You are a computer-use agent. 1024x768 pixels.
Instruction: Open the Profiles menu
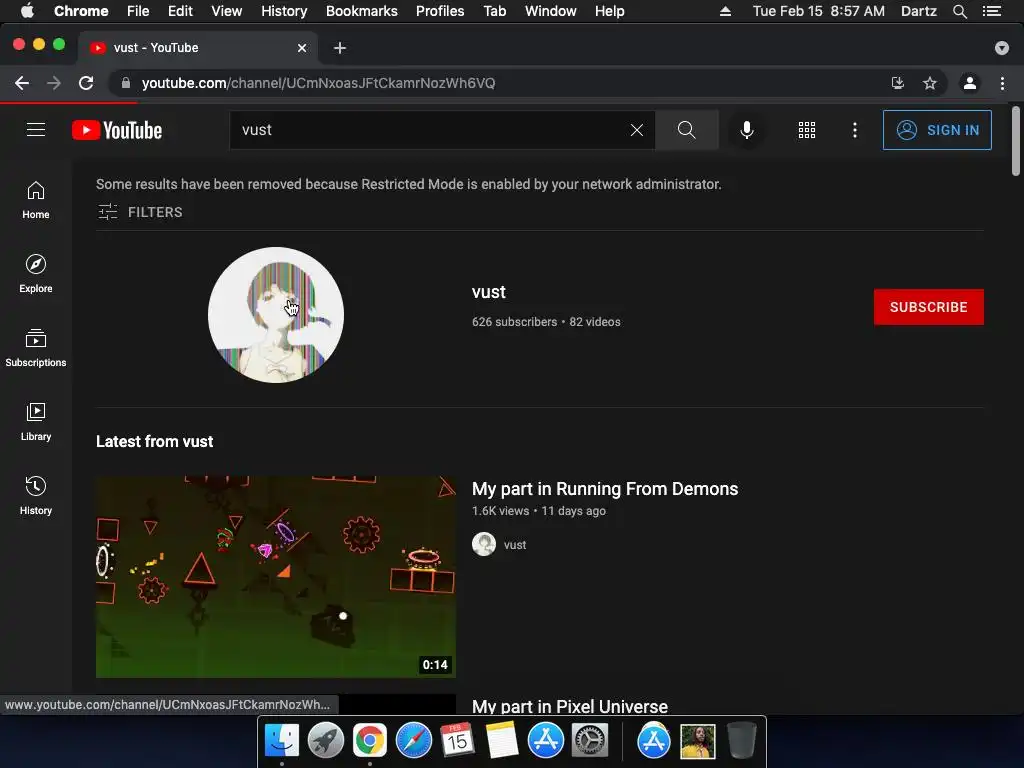point(440,11)
